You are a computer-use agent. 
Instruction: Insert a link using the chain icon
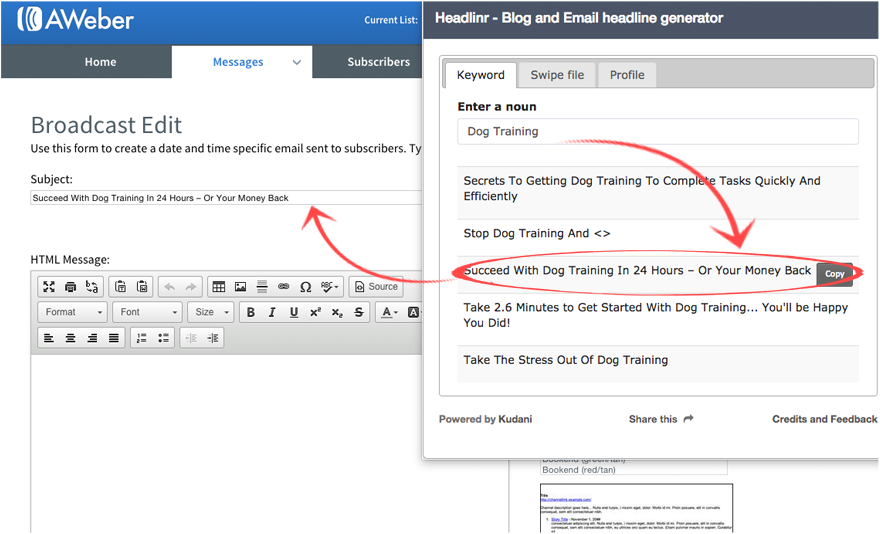click(283, 286)
